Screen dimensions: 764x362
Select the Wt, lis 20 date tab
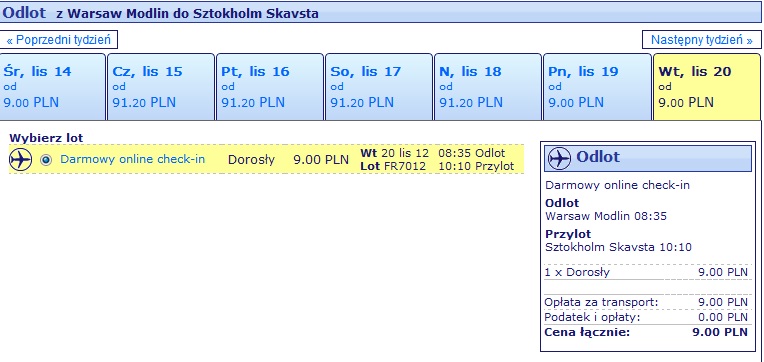(x=707, y=87)
